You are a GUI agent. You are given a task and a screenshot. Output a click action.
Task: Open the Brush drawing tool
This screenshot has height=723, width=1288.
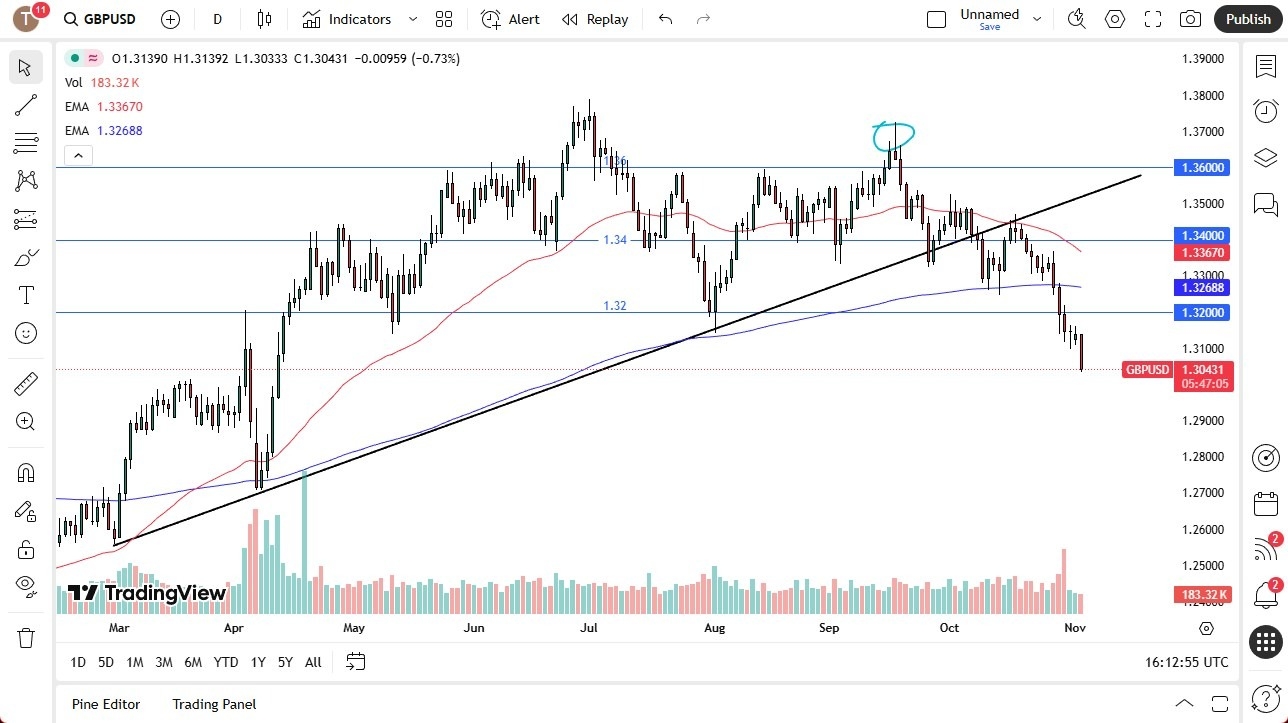[x=26, y=257]
